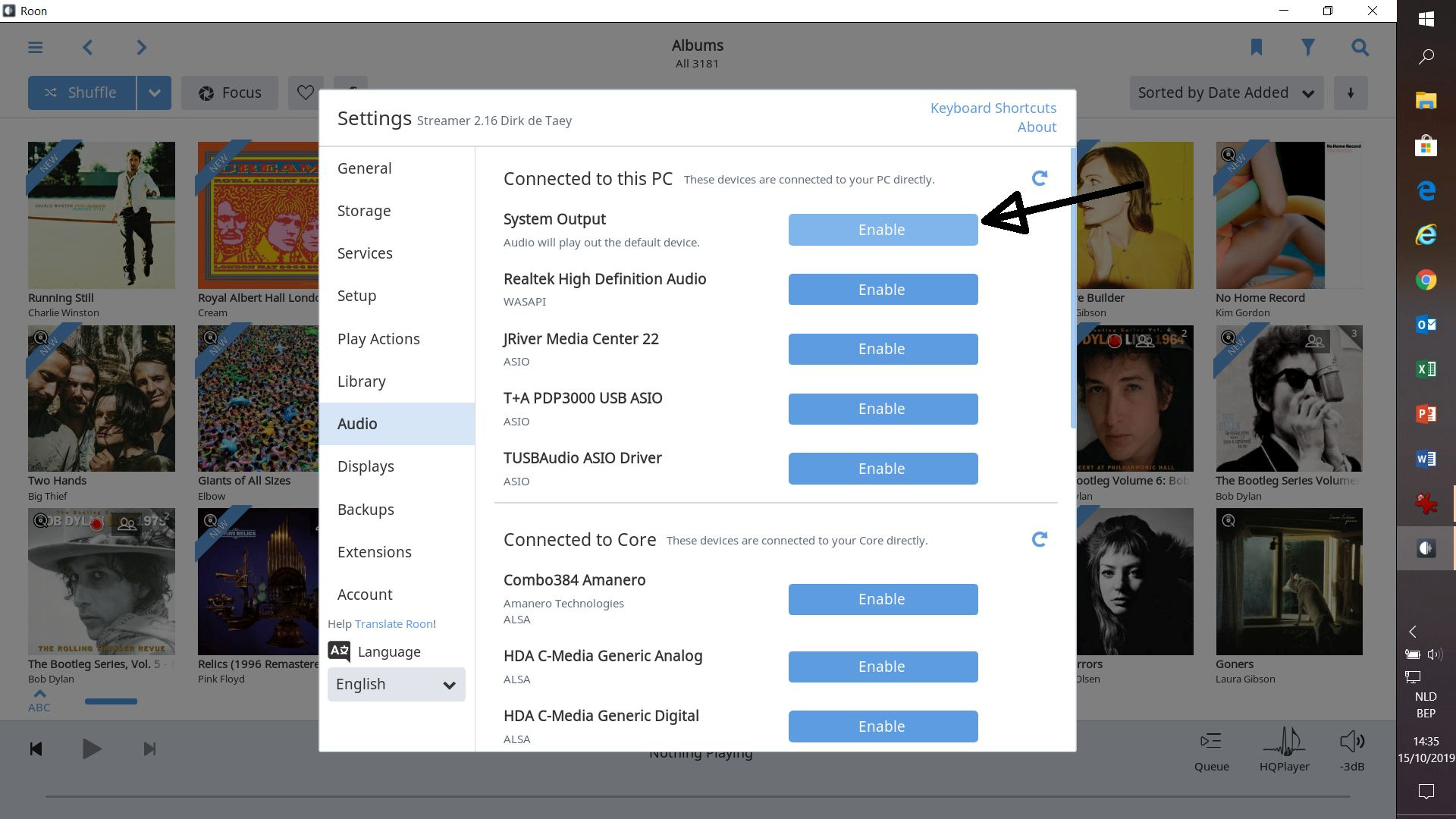
Task: Enable the System Output device
Action: click(883, 230)
